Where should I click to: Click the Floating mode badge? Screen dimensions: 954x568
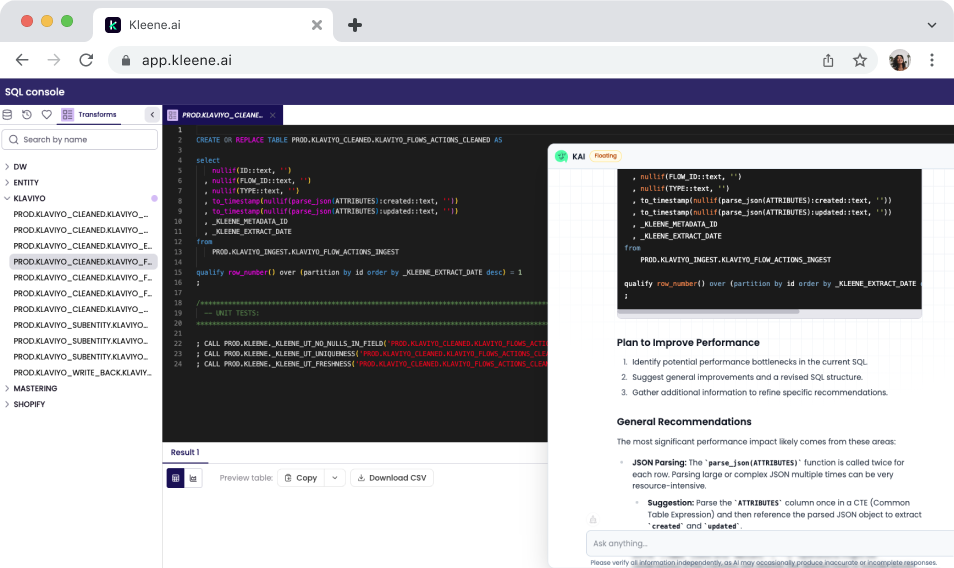(605, 156)
